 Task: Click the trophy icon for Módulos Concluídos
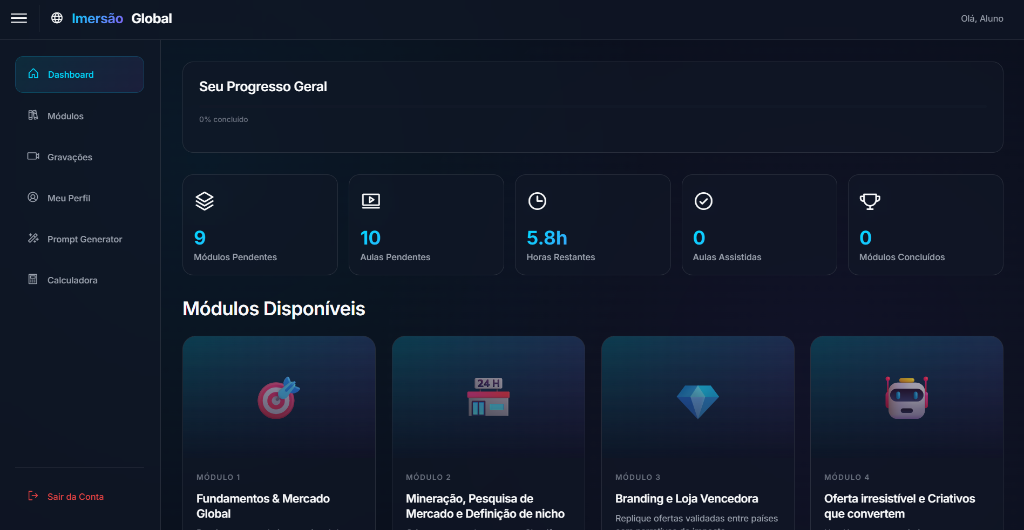click(x=870, y=201)
